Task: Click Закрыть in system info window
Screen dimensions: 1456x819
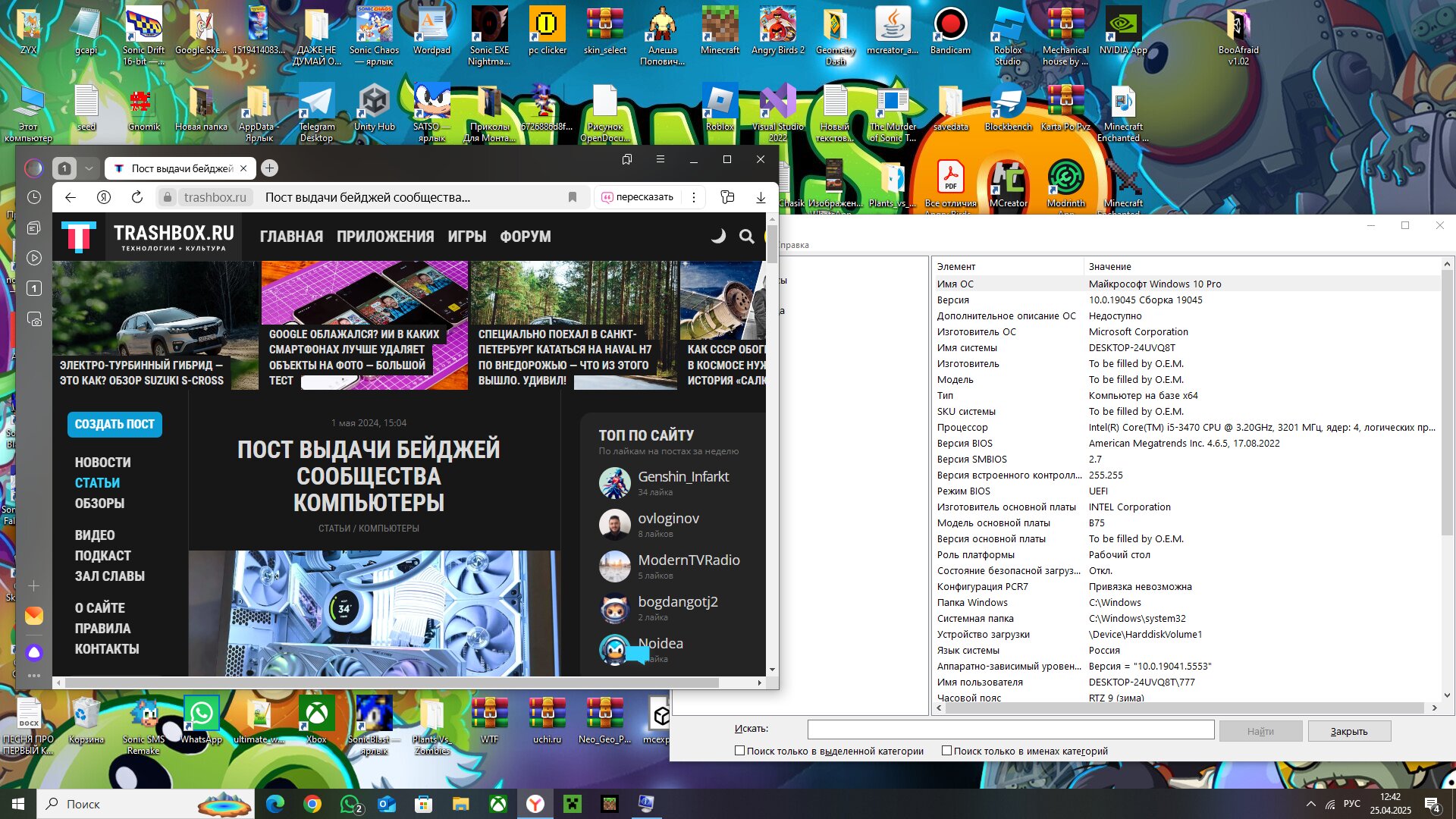Action: point(1349,731)
